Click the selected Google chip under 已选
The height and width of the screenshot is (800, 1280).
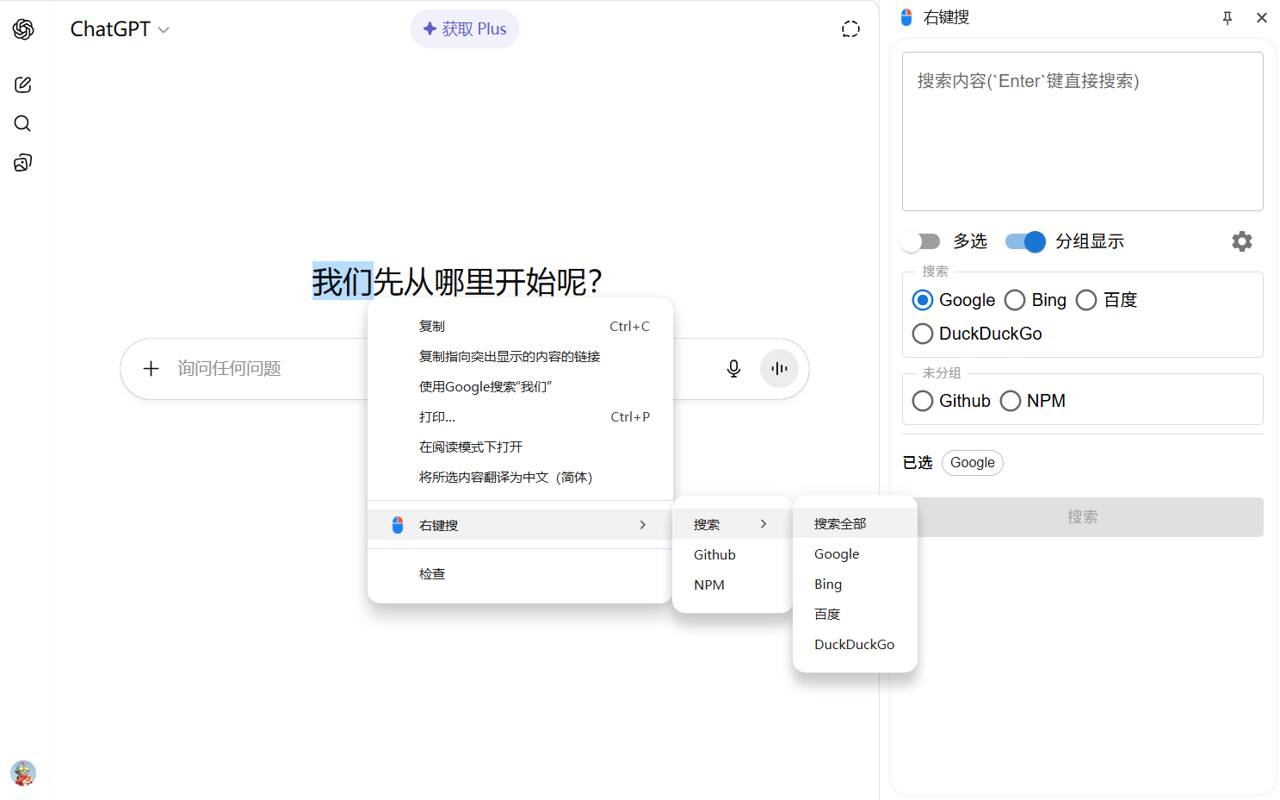[972, 462]
